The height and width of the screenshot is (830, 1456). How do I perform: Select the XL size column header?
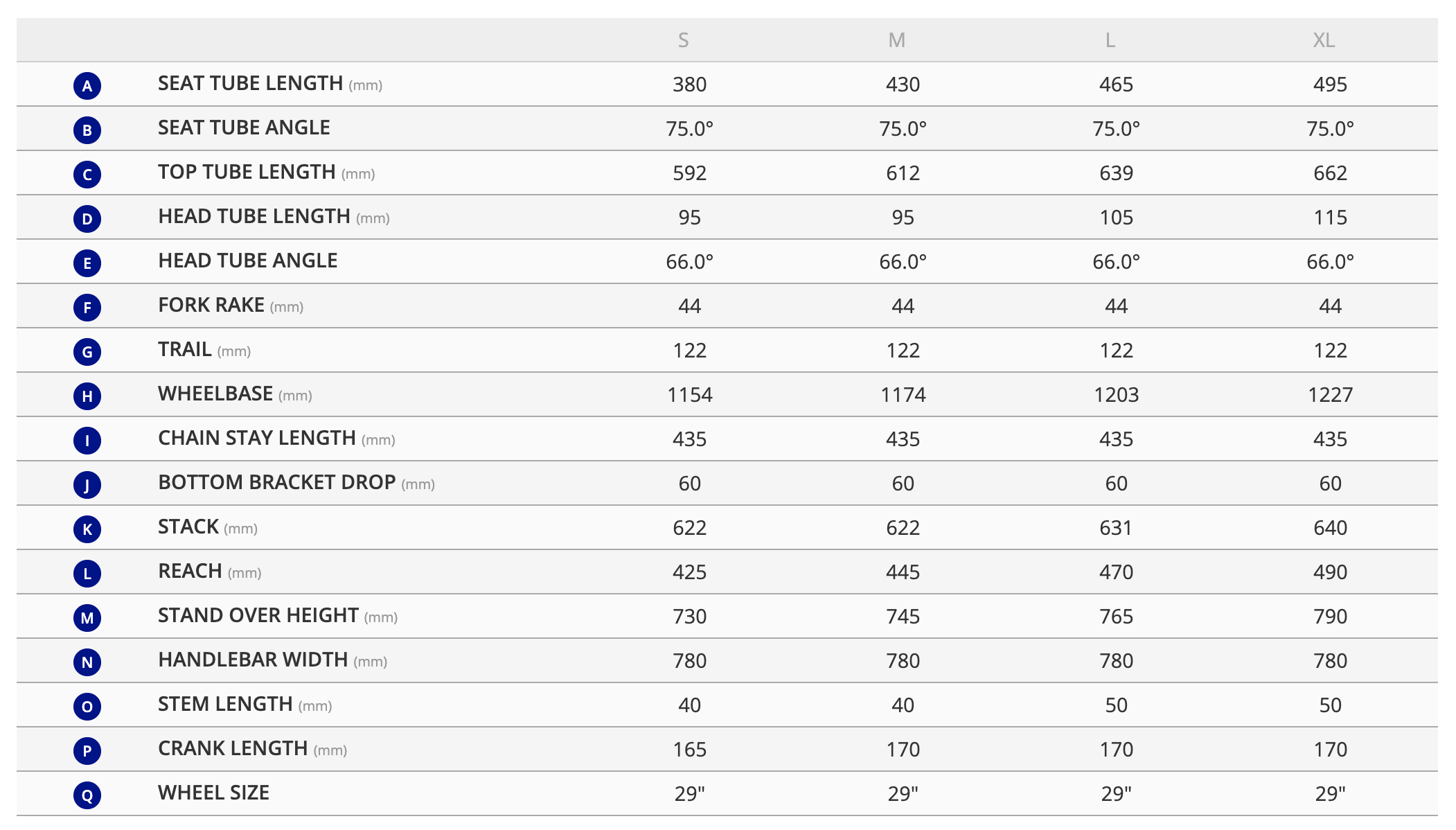pos(1324,40)
